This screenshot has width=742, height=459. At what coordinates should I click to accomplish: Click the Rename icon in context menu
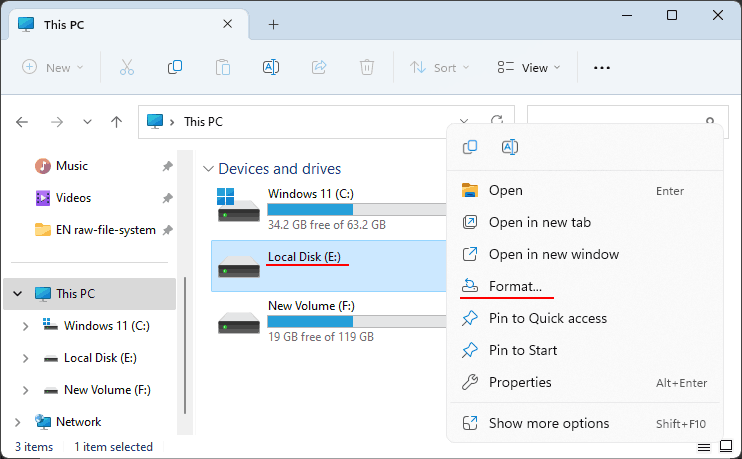509,148
